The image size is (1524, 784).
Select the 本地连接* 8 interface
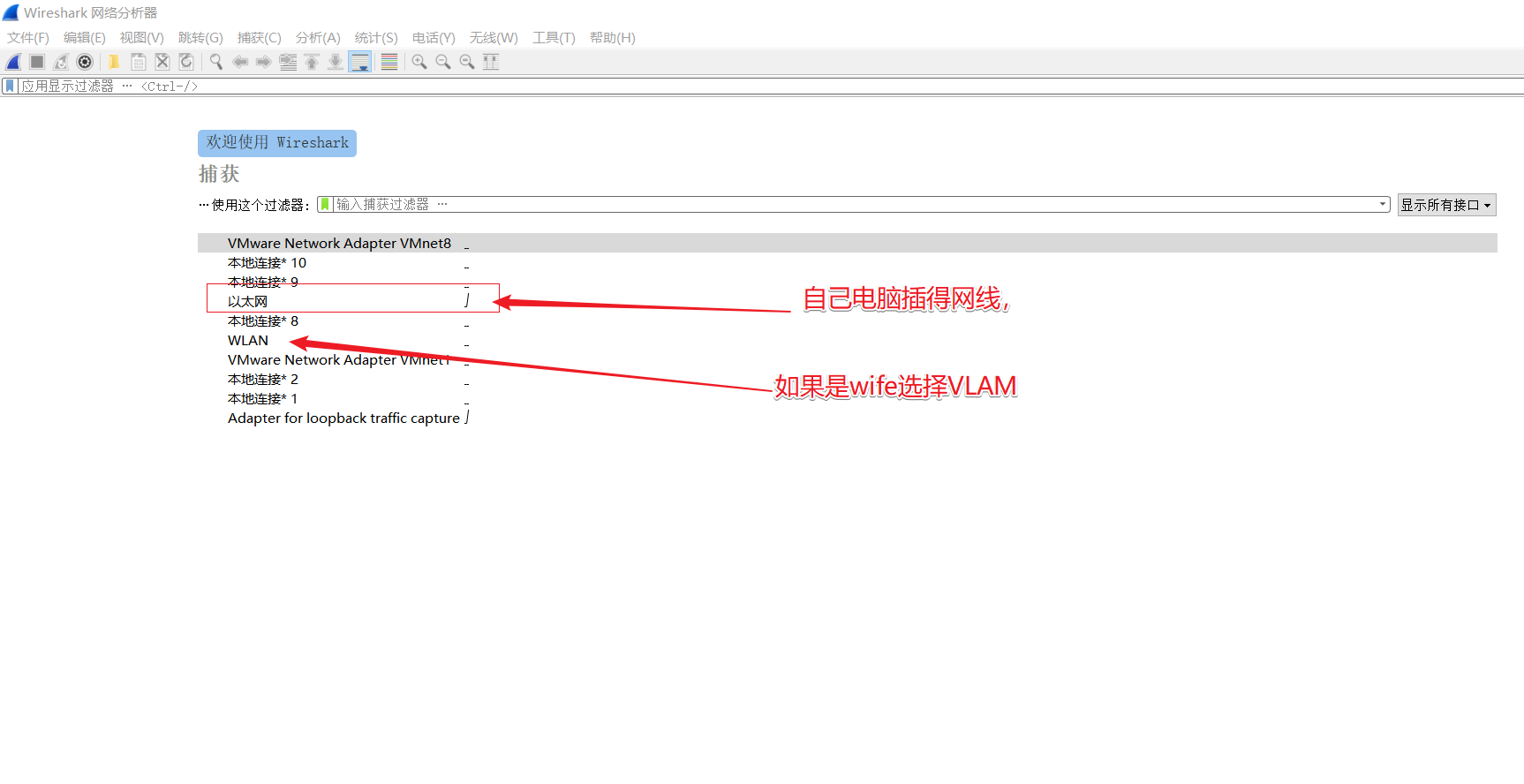point(848,320)
